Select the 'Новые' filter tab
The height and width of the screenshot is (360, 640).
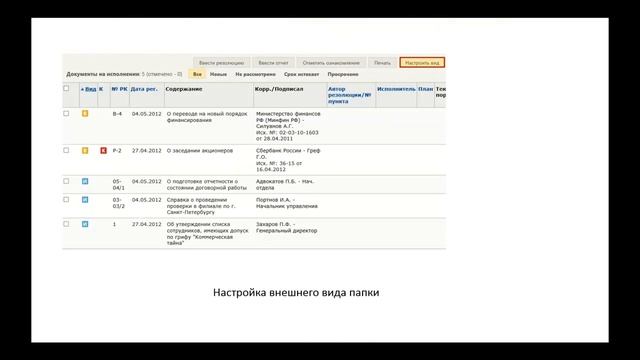coord(218,74)
